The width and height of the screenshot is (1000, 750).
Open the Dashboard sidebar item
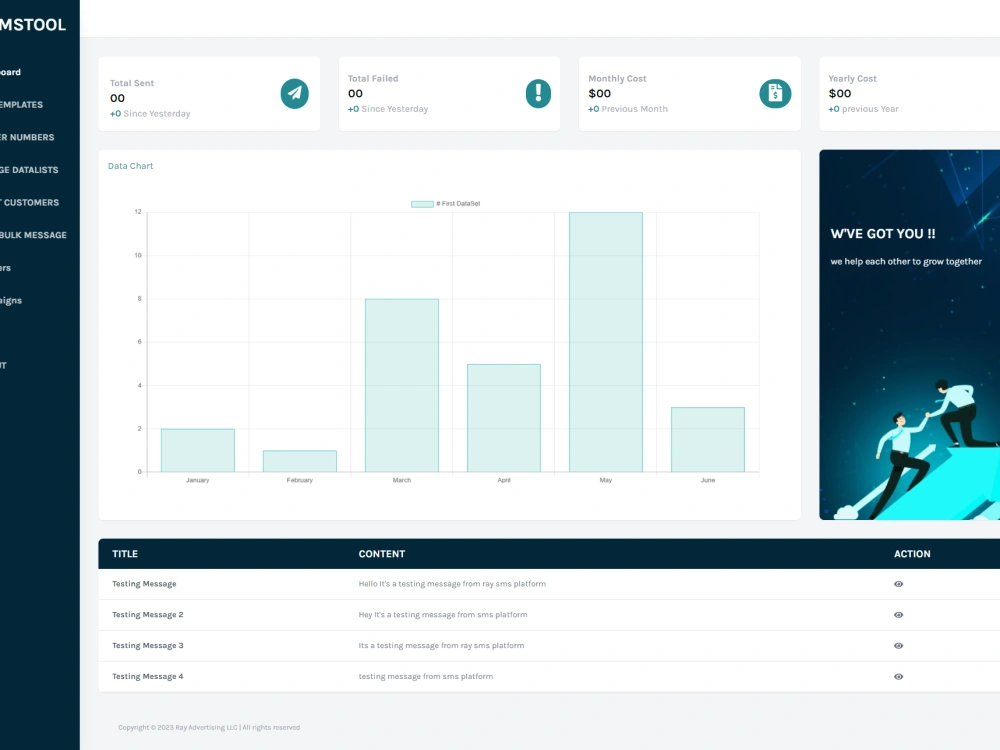coord(11,72)
